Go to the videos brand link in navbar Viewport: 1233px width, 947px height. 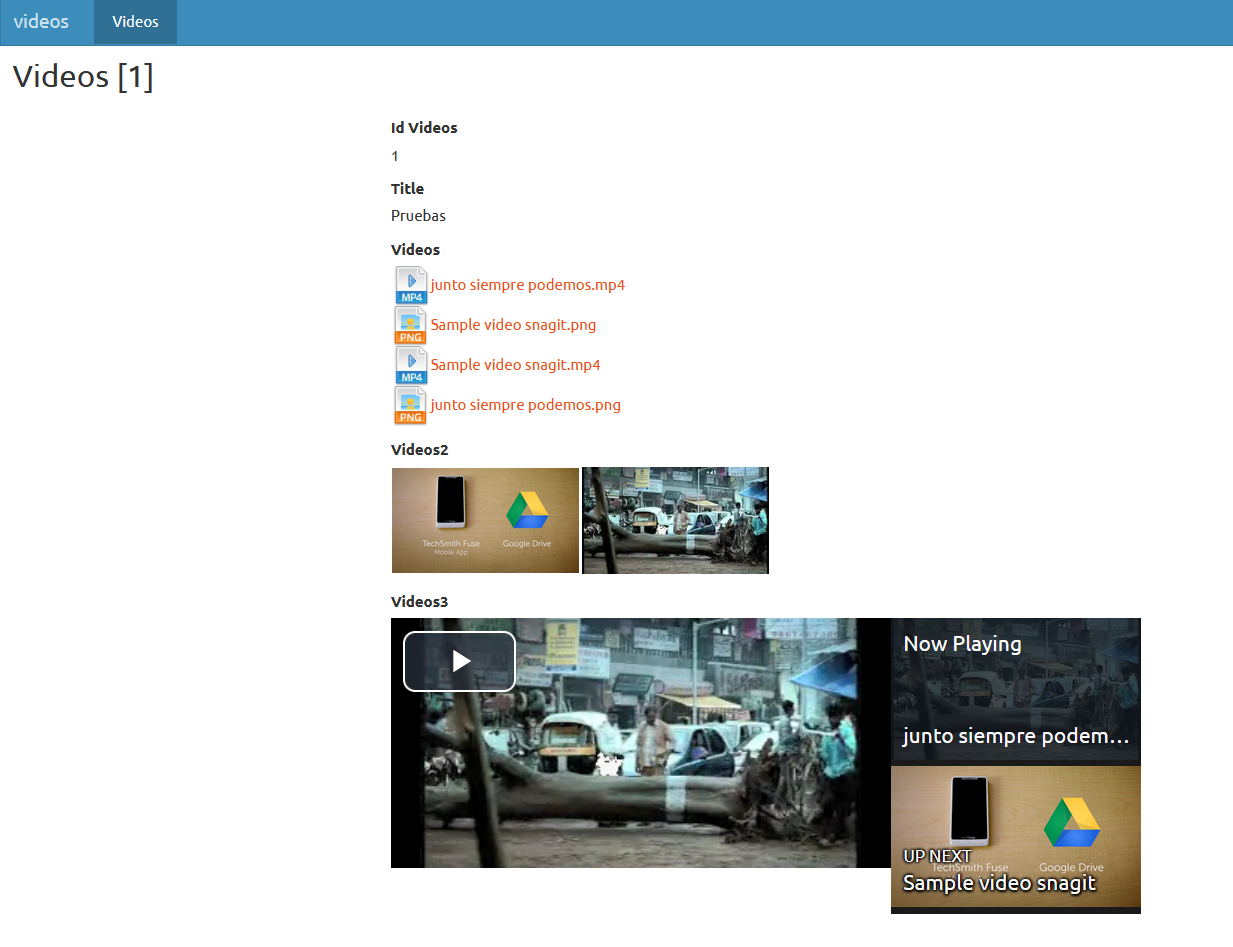[41, 21]
